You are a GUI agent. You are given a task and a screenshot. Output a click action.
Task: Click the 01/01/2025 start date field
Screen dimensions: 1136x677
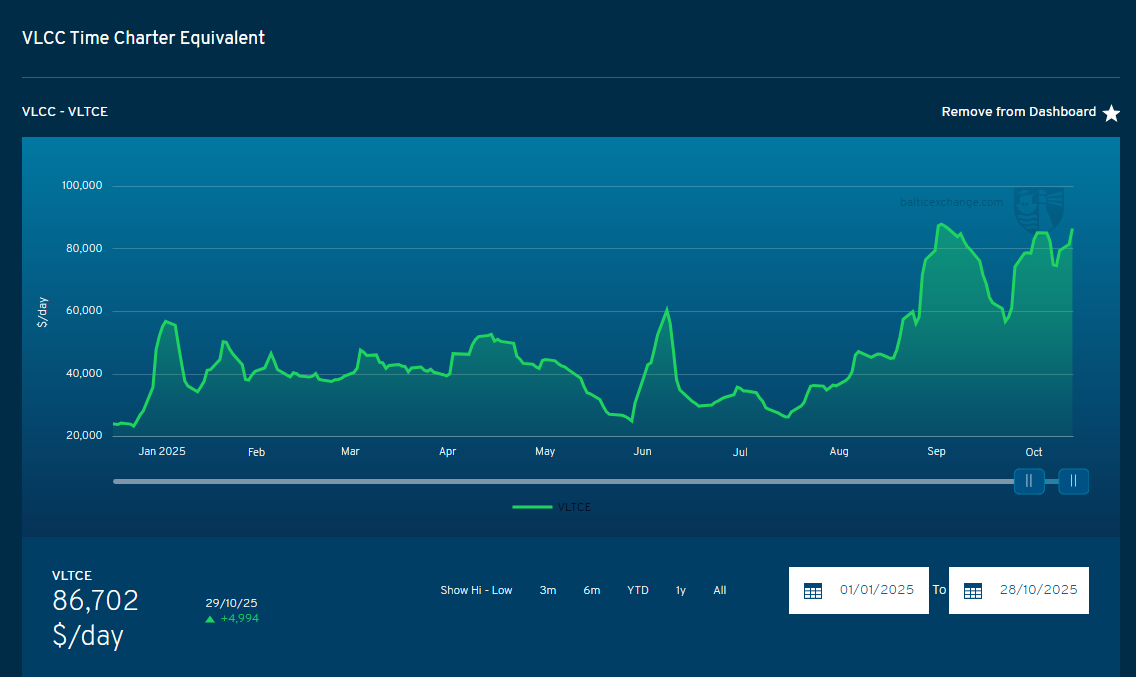pyautogui.click(x=877, y=590)
